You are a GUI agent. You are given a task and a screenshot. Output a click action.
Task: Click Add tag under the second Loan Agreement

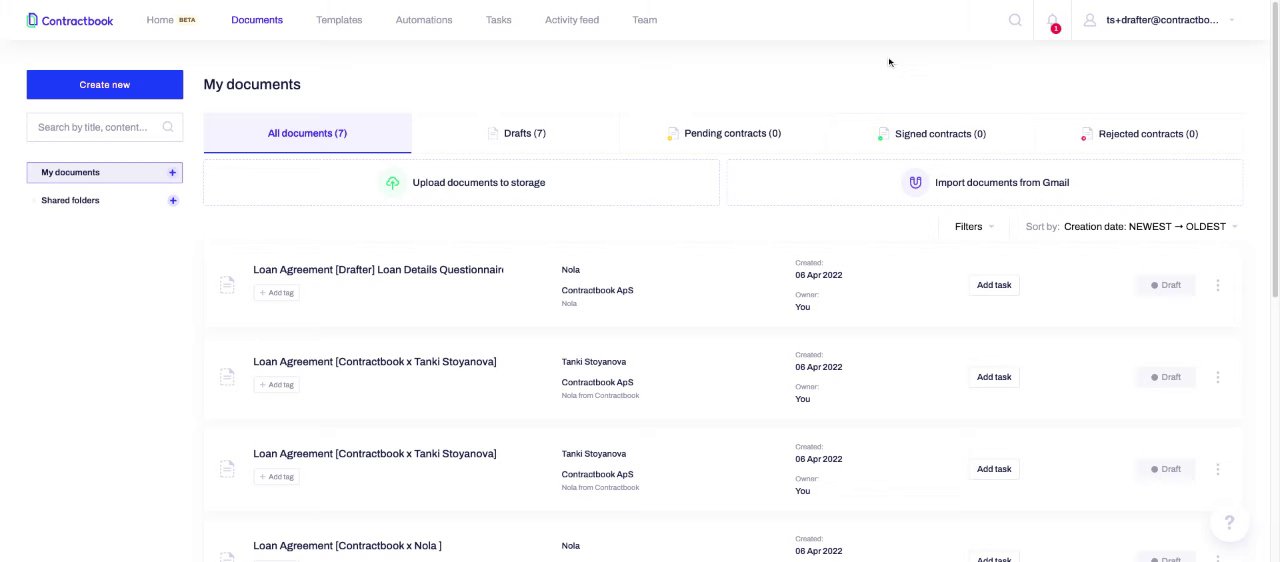coord(277,385)
